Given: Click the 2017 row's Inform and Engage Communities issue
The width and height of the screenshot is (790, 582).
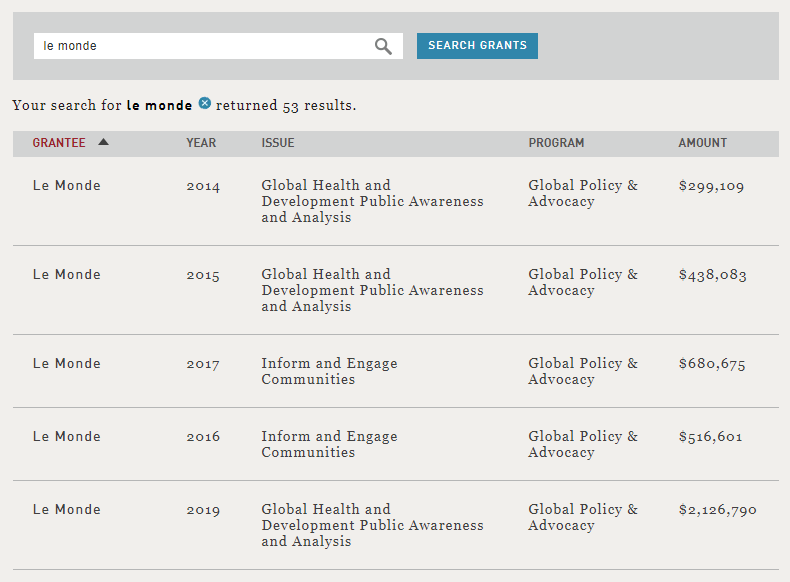Looking at the screenshot, I should click(x=329, y=371).
